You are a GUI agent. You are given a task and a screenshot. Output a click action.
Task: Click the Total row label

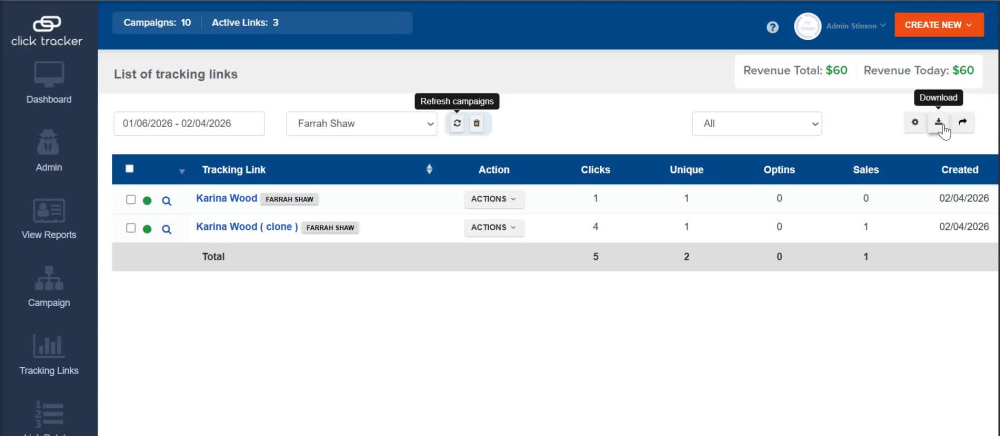pos(213,257)
